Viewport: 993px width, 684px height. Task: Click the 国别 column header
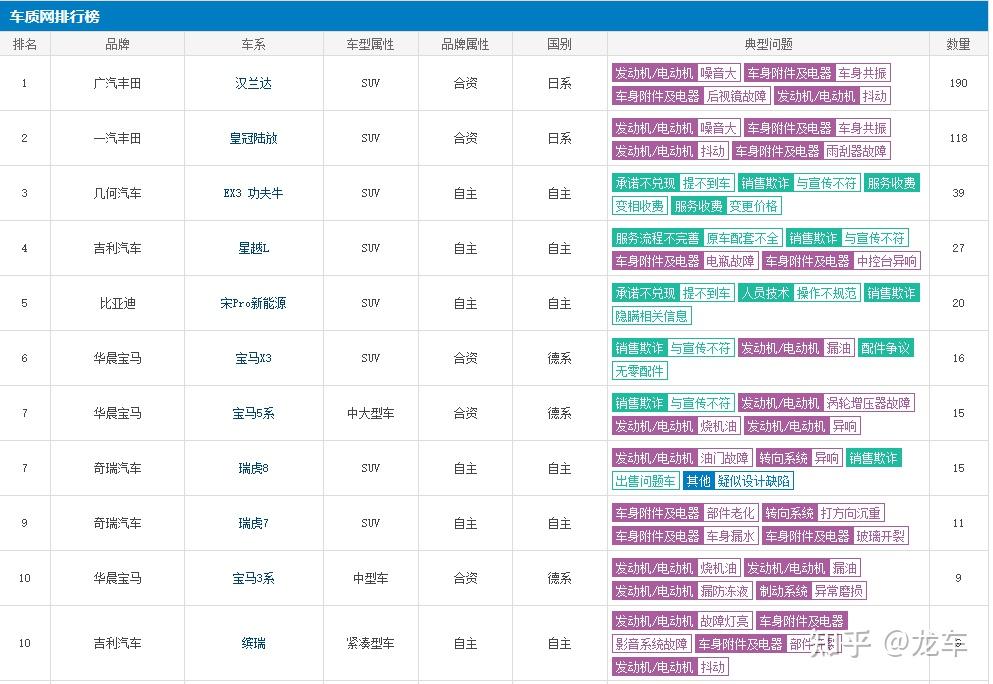click(x=560, y=44)
